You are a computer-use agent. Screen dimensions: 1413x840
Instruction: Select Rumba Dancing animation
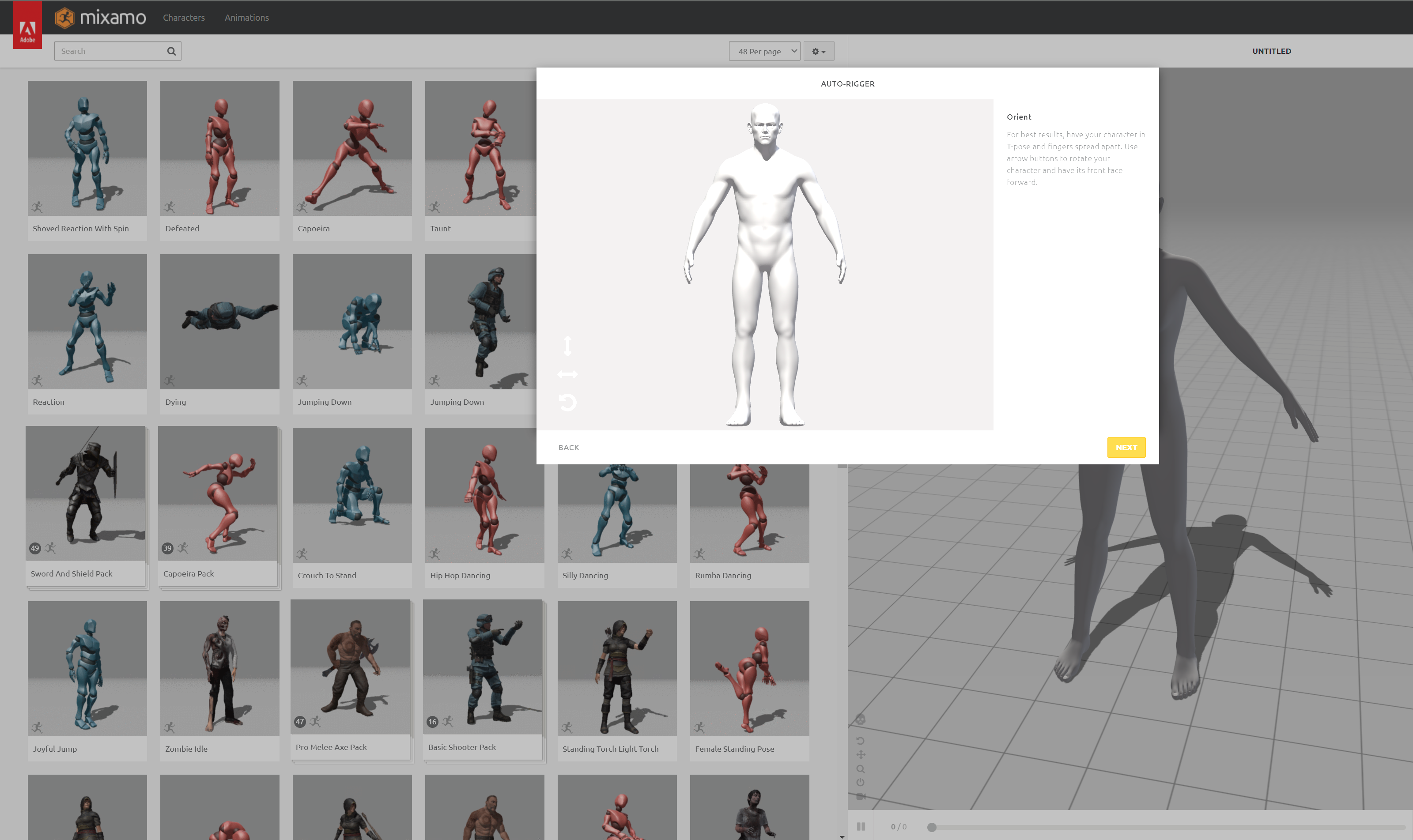coord(749,526)
